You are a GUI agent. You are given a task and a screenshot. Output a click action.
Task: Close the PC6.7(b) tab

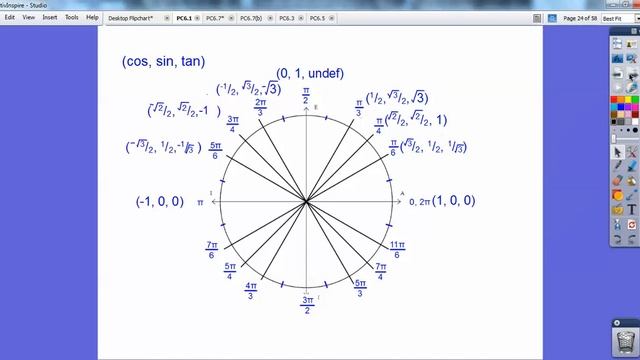point(270,18)
